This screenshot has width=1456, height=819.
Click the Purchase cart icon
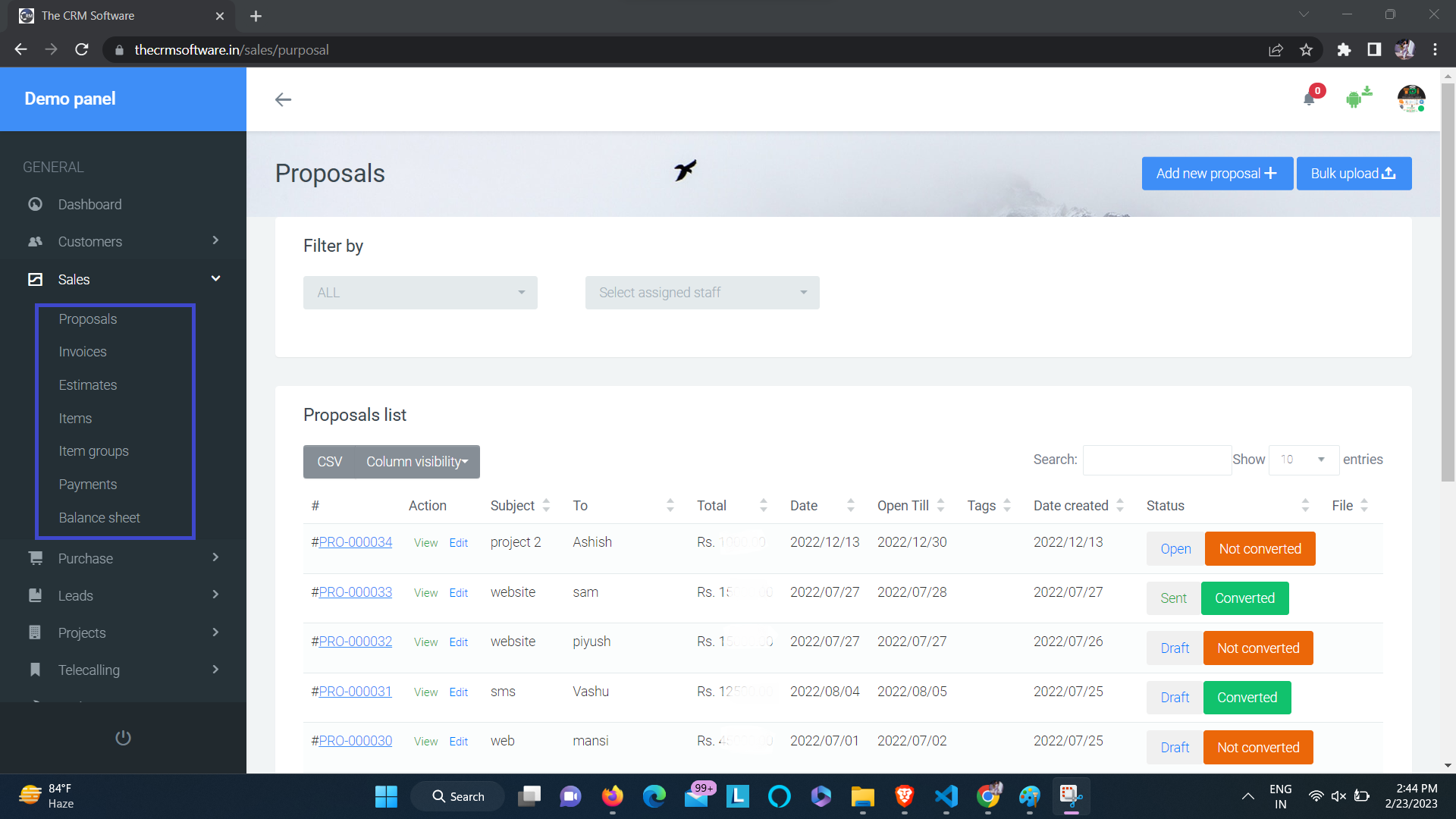35,558
